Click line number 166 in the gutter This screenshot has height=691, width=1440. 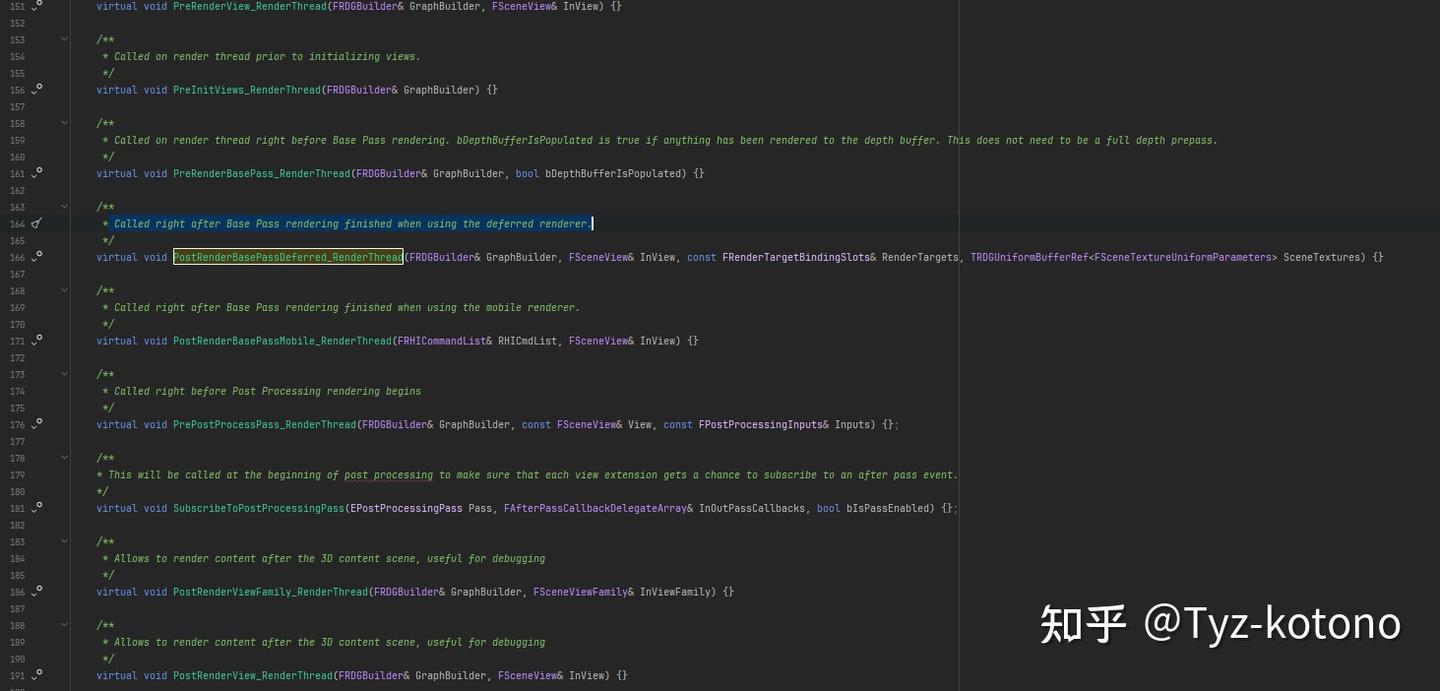pyautogui.click(x=17, y=257)
